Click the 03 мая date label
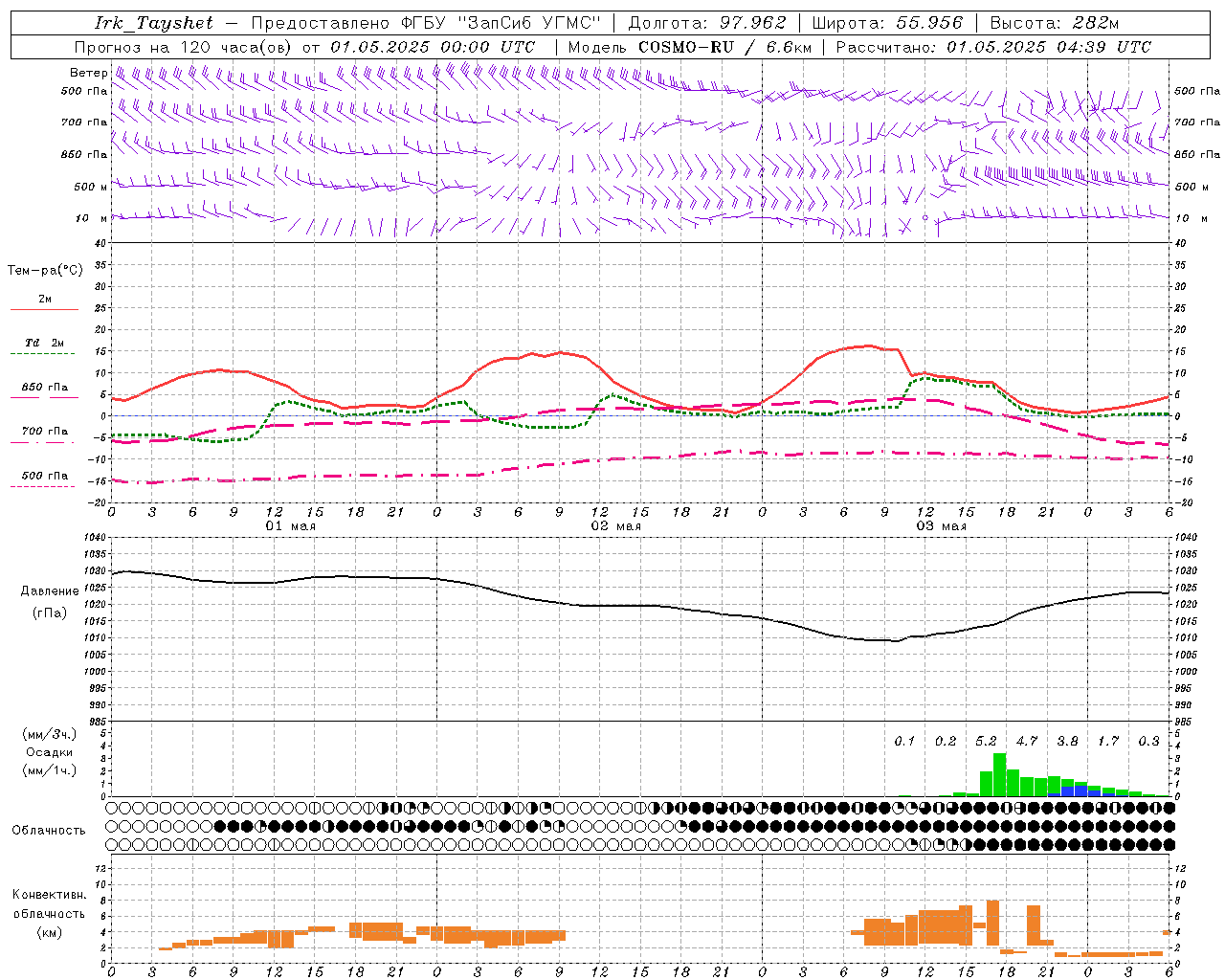Viewport: 1225px width, 980px height. 942,525
